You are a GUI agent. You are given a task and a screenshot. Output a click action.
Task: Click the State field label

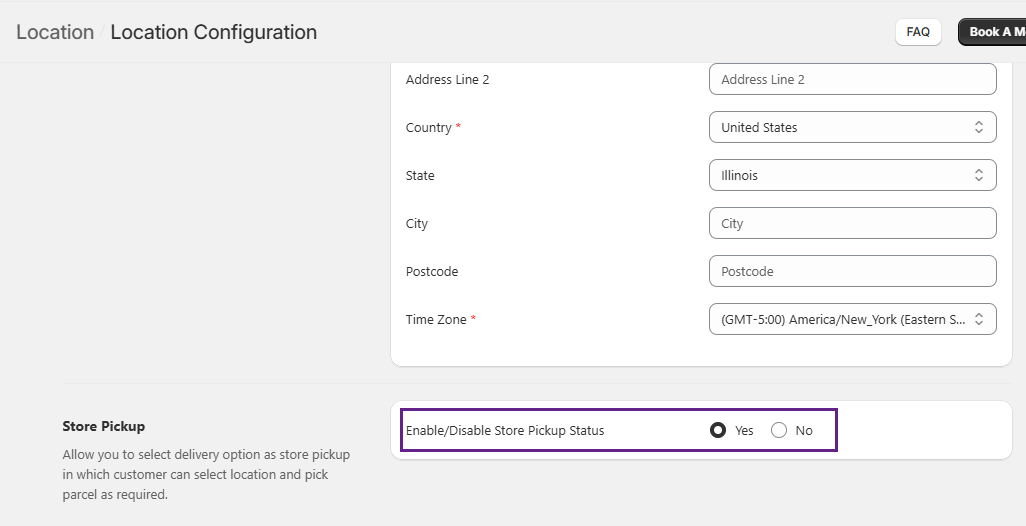coord(420,176)
